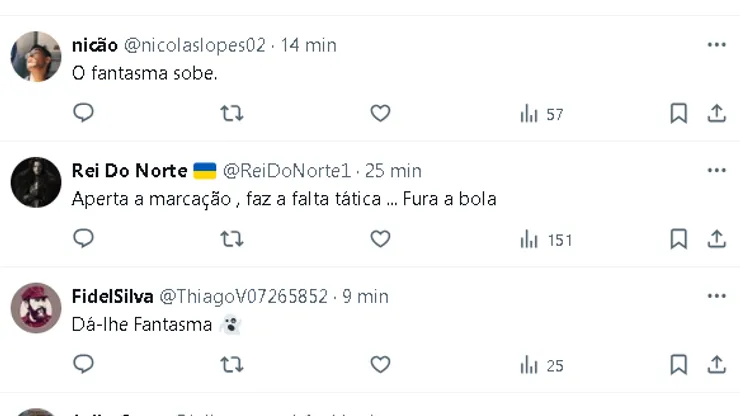Bookmark nicão's tweet
This screenshot has height=416, width=740.
pyautogui.click(x=678, y=113)
